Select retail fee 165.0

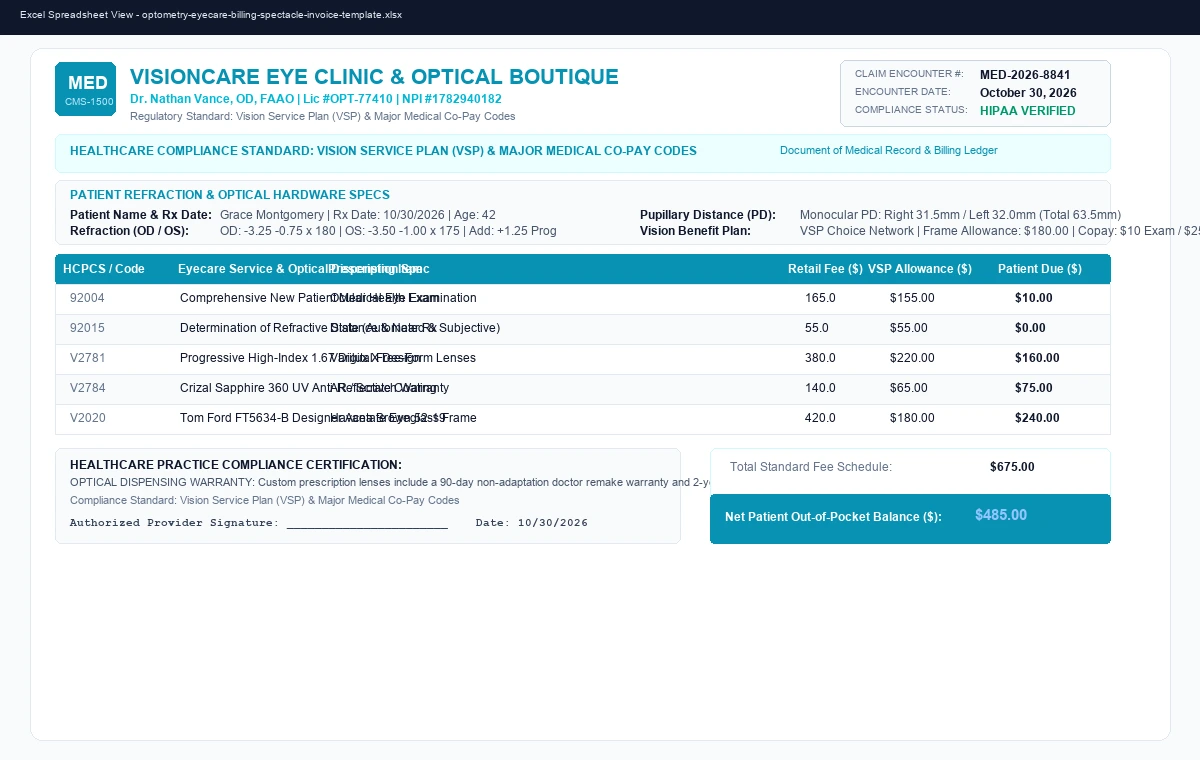coord(820,298)
